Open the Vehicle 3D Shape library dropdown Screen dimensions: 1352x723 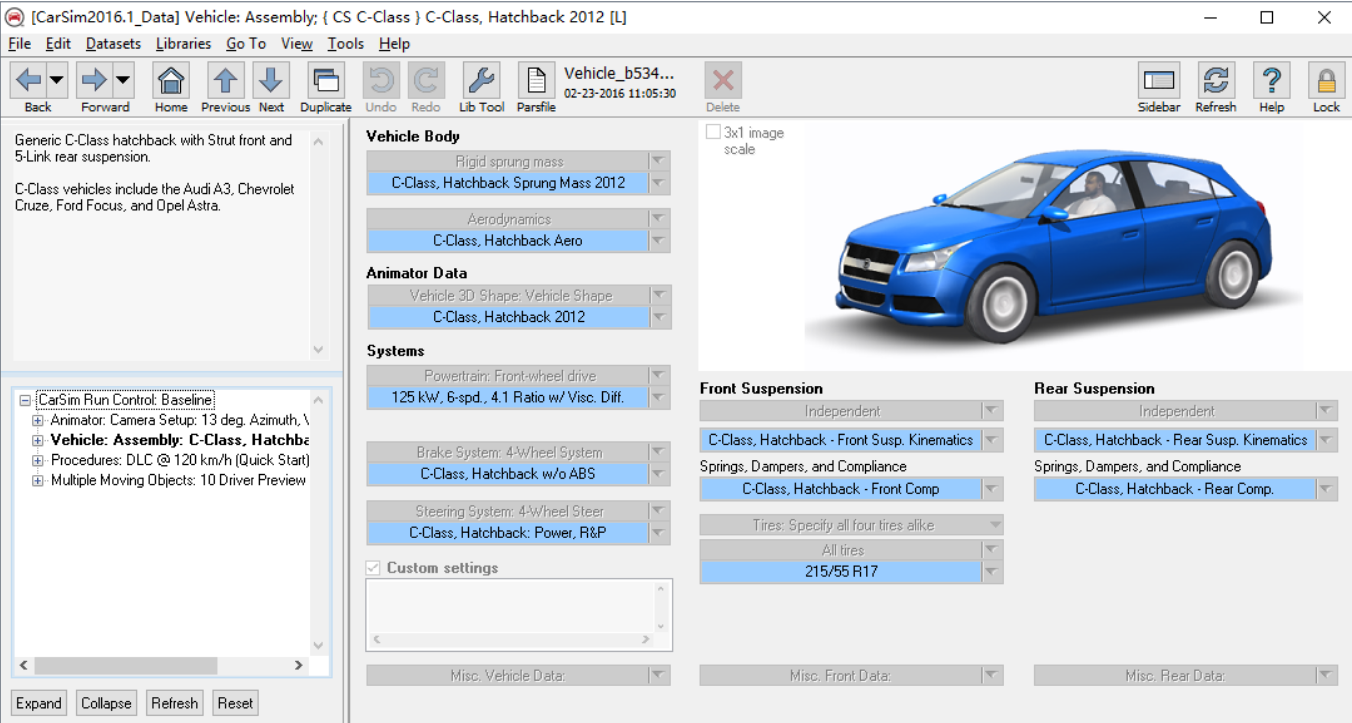pos(659,295)
